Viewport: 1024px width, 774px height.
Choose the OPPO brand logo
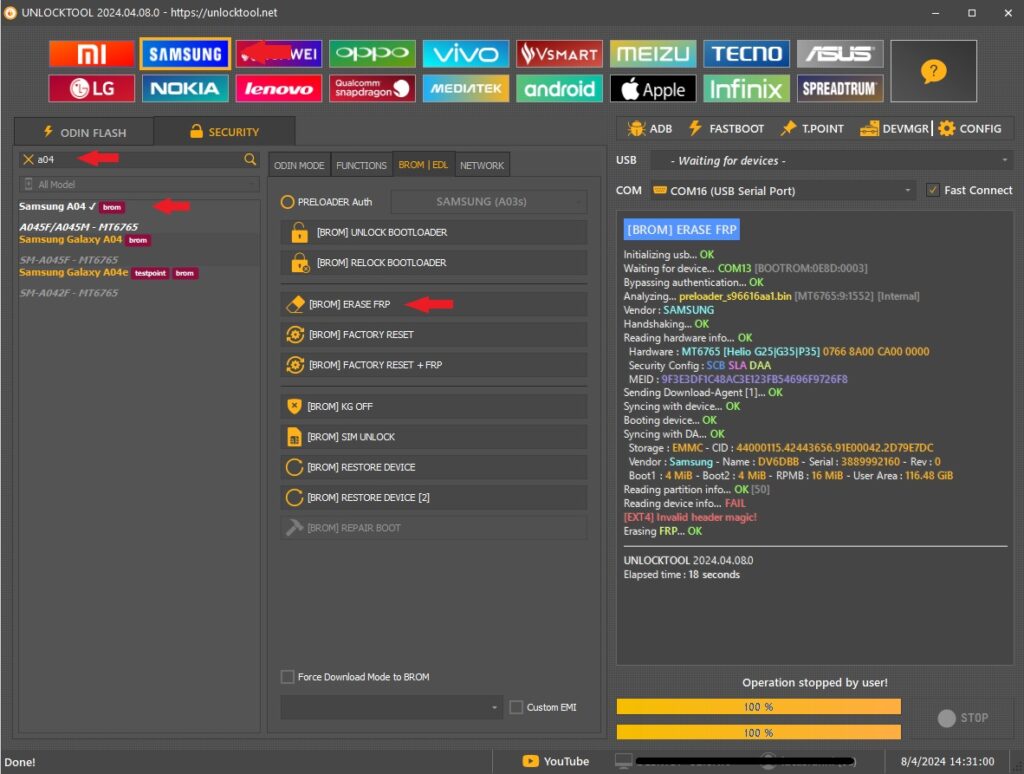[x=372, y=54]
